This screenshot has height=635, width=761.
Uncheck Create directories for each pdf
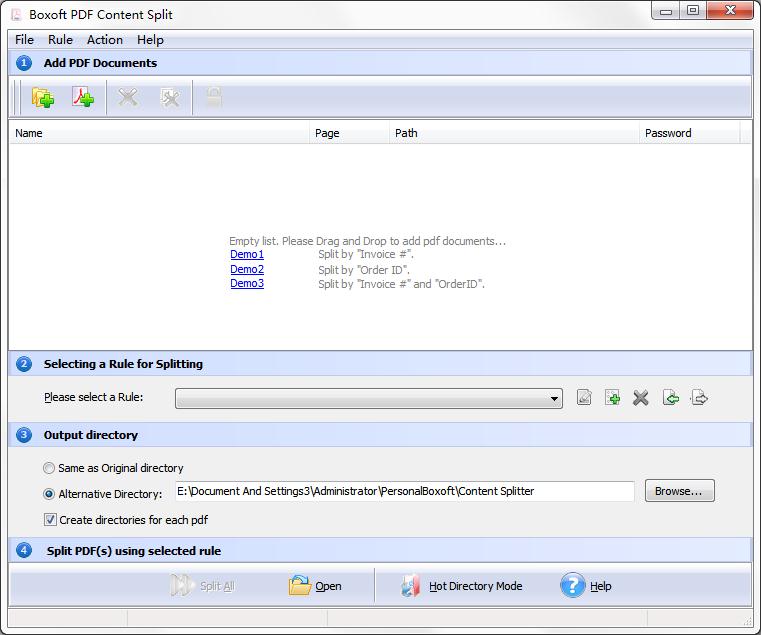point(50,520)
